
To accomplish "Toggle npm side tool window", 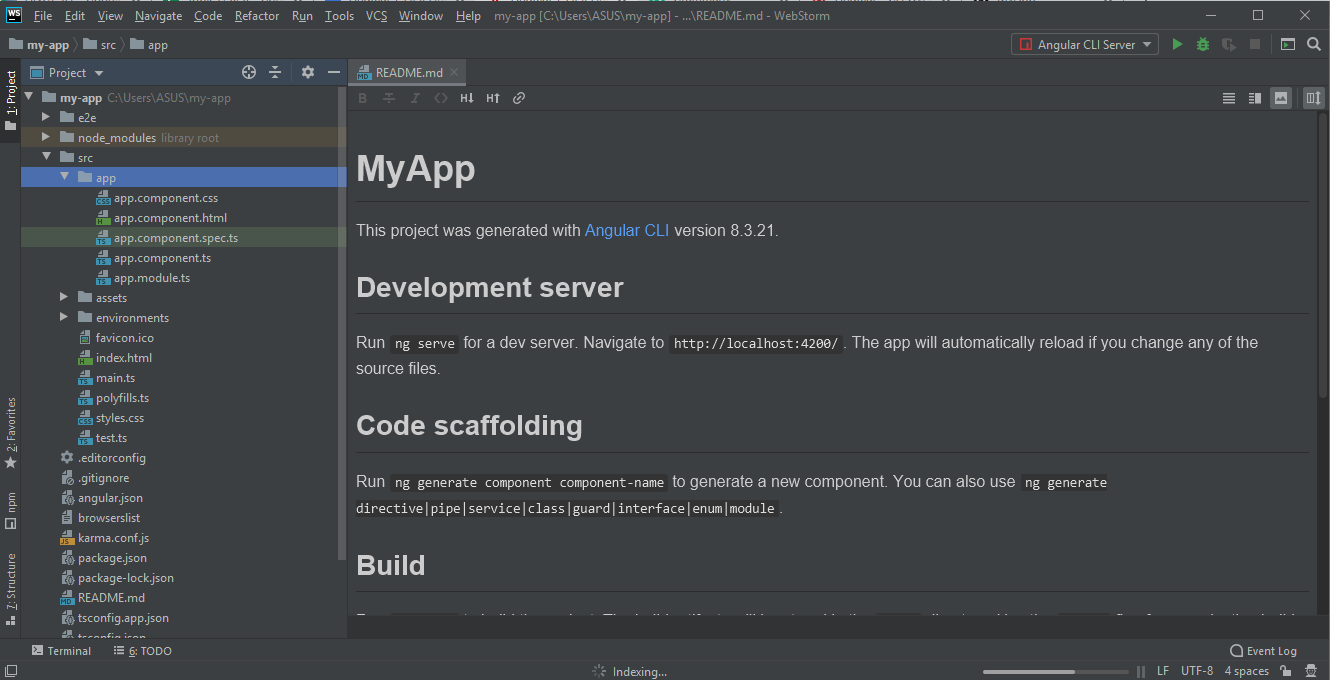I will [x=10, y=509].
